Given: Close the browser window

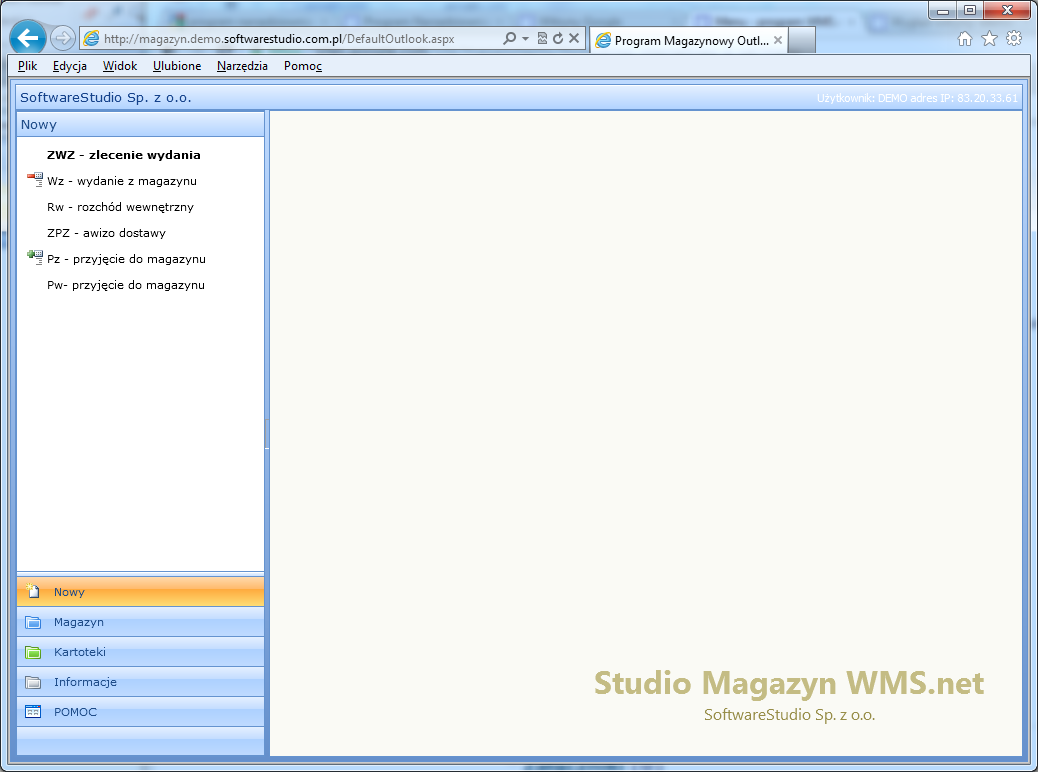Looking at the screenshot, I should point(1007,10).
